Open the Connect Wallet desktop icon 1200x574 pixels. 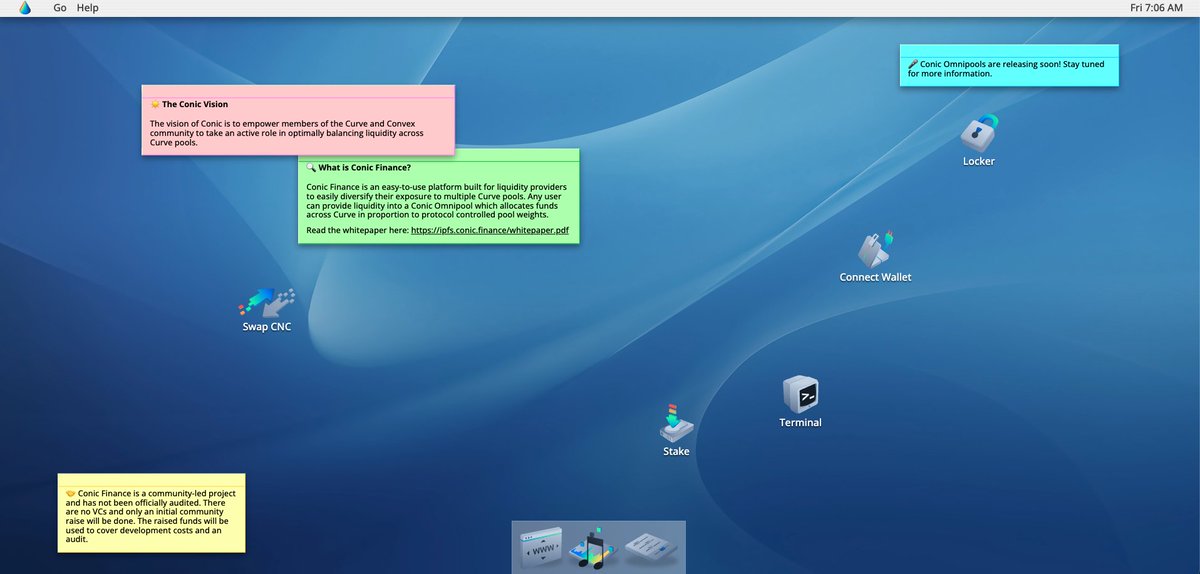coord(875,249)
